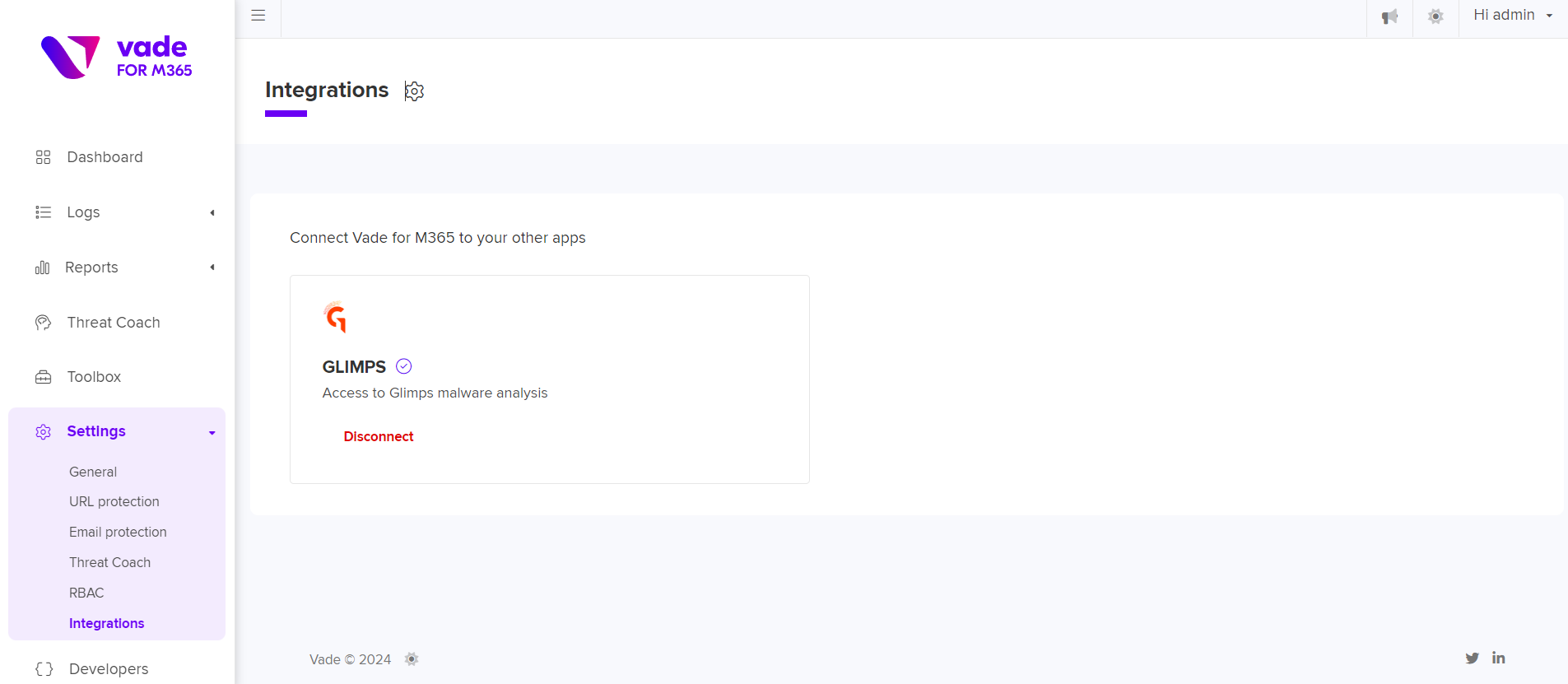Screen dimensions: 1568x684
Task: Click the Vade for M365 logo
Action: pos(117,57)
